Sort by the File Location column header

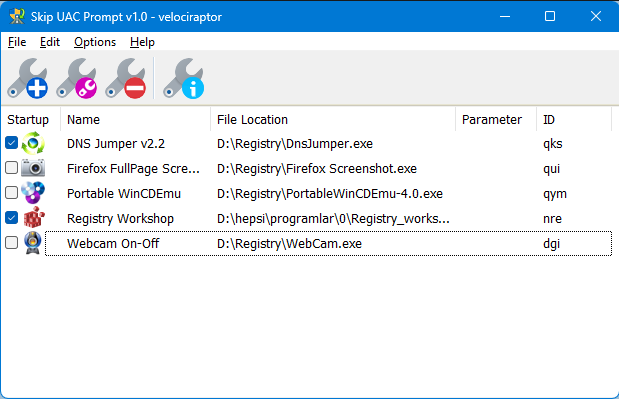tap(333, 120)
